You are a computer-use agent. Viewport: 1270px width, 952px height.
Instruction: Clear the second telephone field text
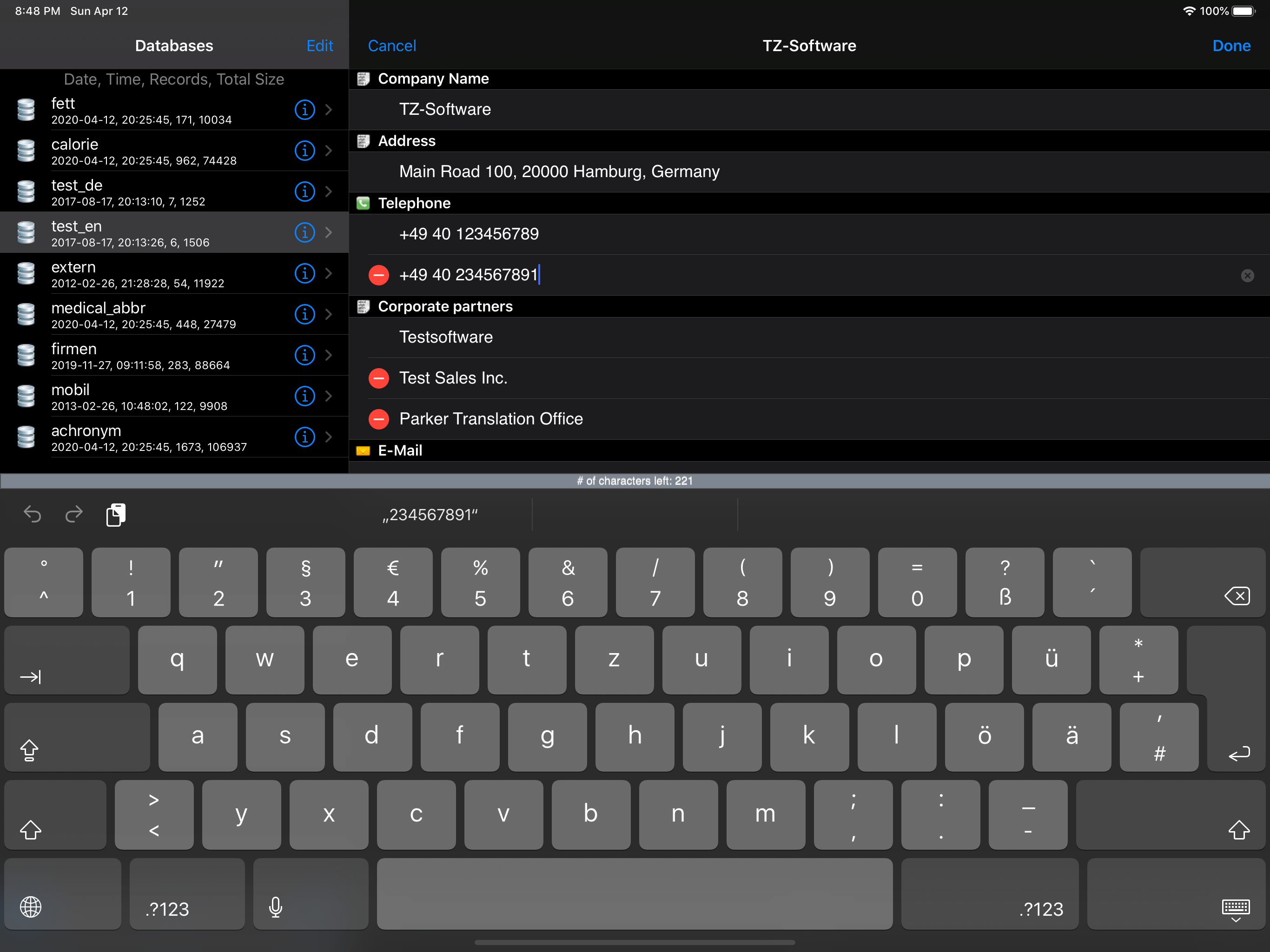tap(1247, 276)
